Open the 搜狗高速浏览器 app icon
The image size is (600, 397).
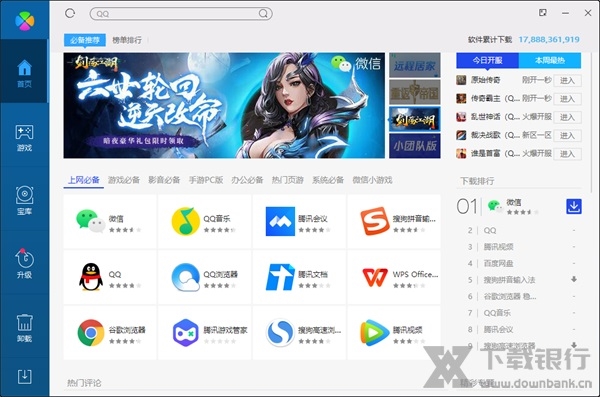(x=280, y=333)
